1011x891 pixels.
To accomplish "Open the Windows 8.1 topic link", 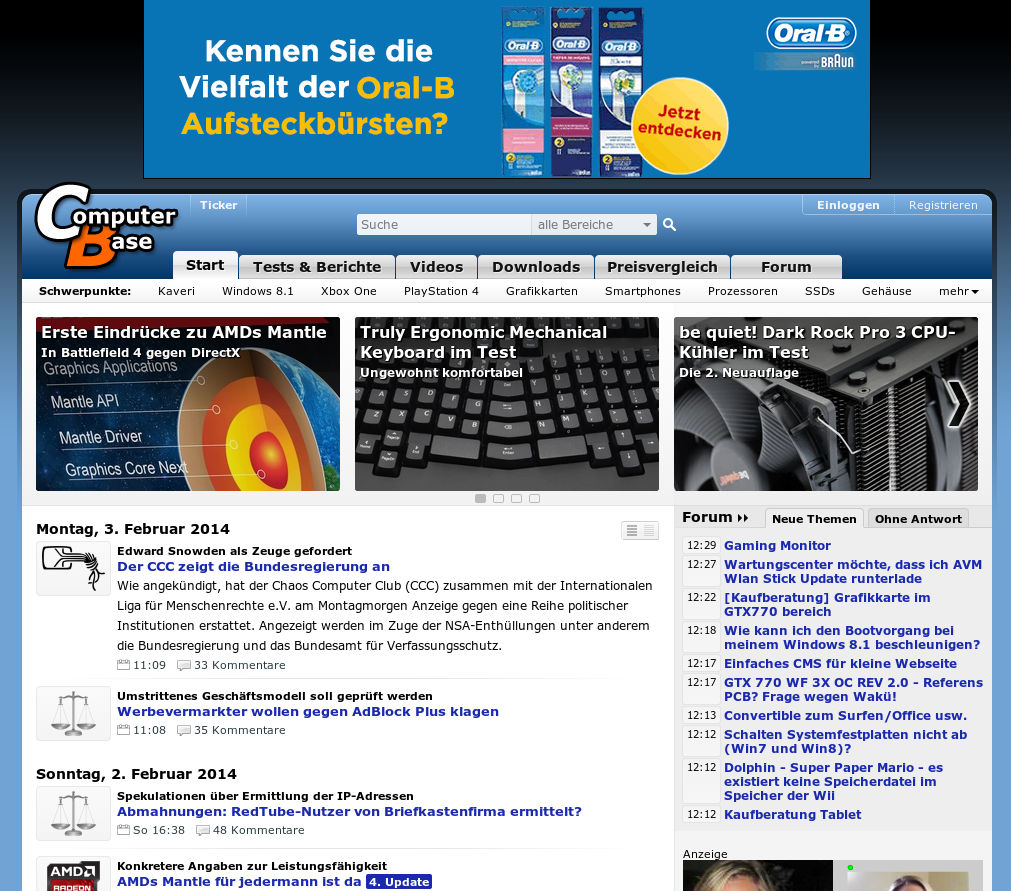I will tap(258, 291).
